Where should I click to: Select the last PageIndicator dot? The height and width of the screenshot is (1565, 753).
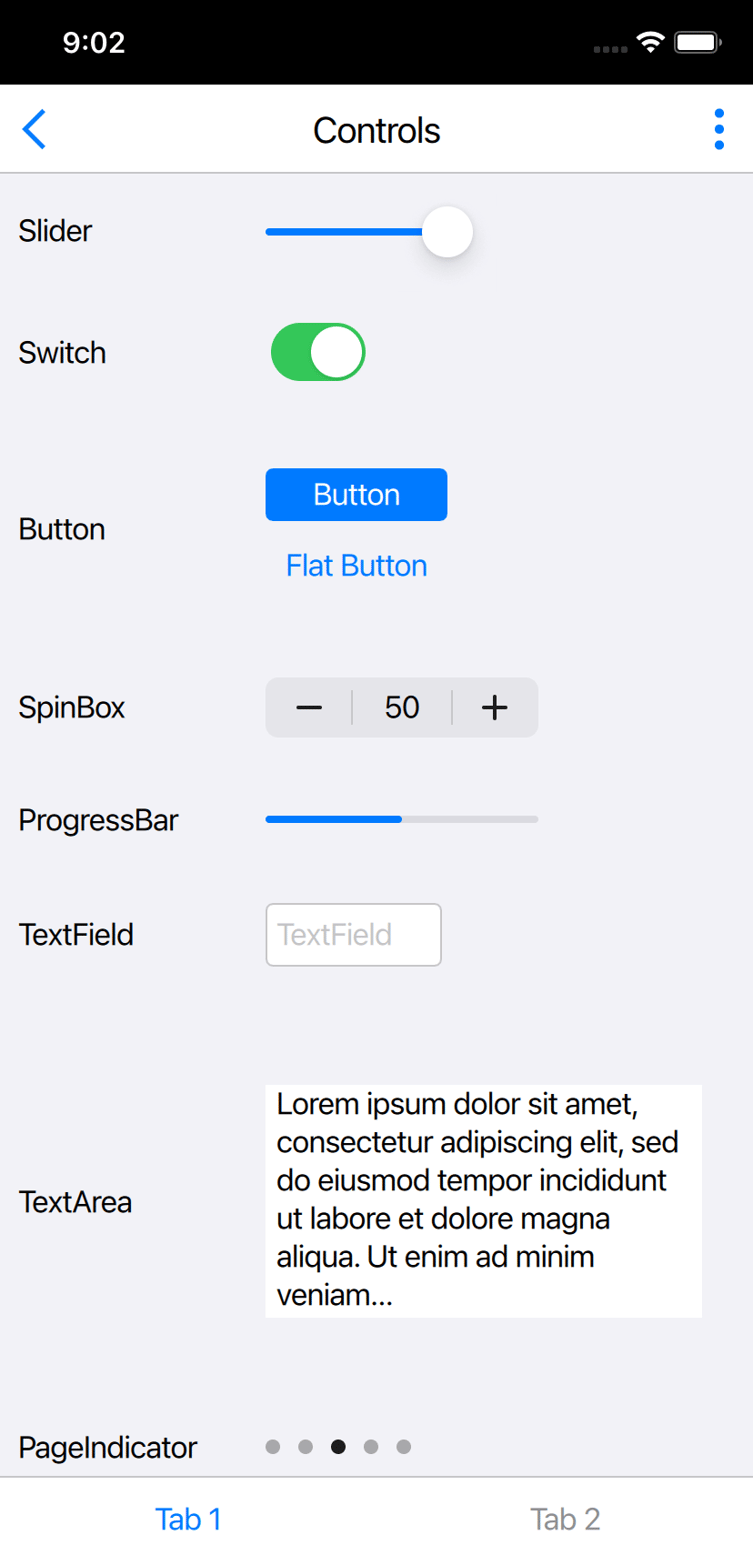point(404,1445)
